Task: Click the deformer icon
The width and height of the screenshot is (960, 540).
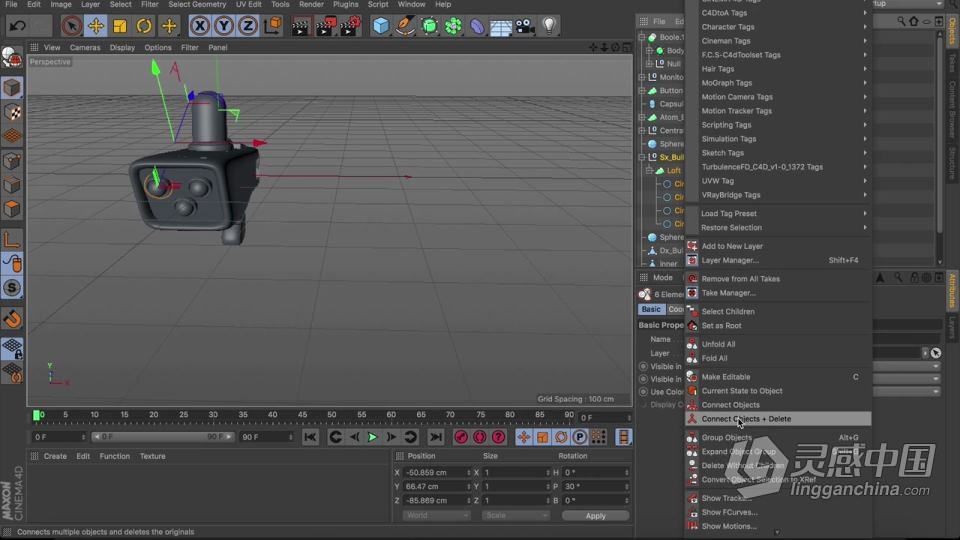Action: pos(477,26)
